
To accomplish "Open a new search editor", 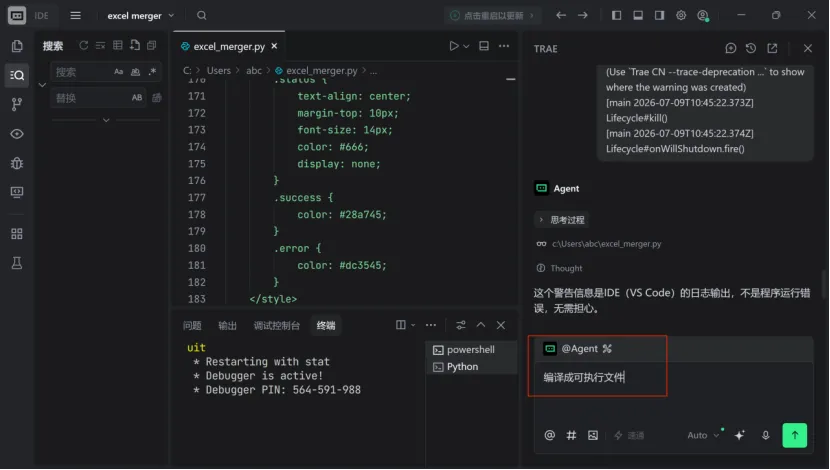I will [x=135, y=46].
